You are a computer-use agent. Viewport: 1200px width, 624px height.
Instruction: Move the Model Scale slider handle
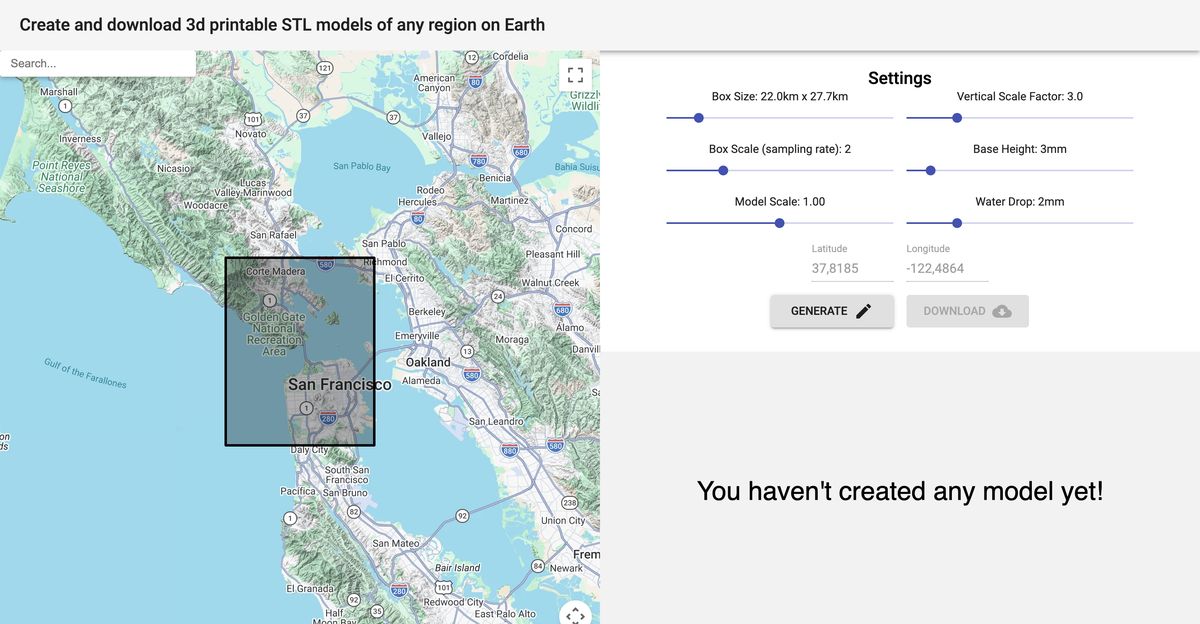779,223
